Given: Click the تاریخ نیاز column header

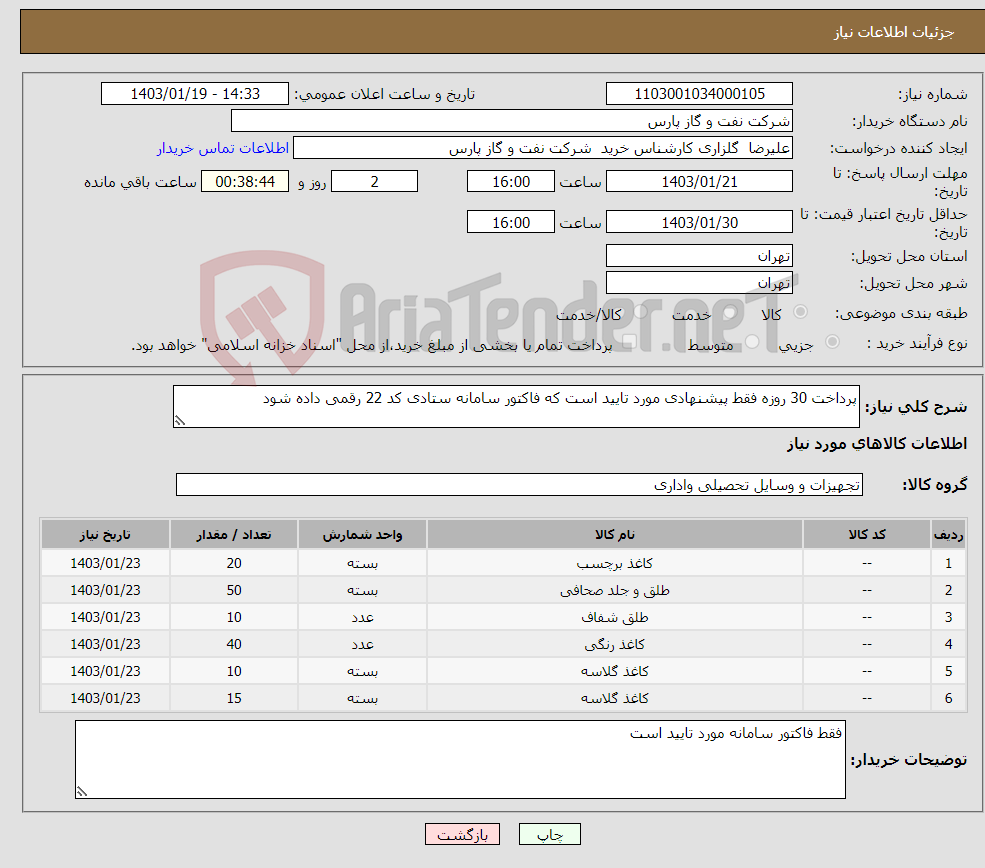Looking at the screenshot, I should click(x=106, y=534).
